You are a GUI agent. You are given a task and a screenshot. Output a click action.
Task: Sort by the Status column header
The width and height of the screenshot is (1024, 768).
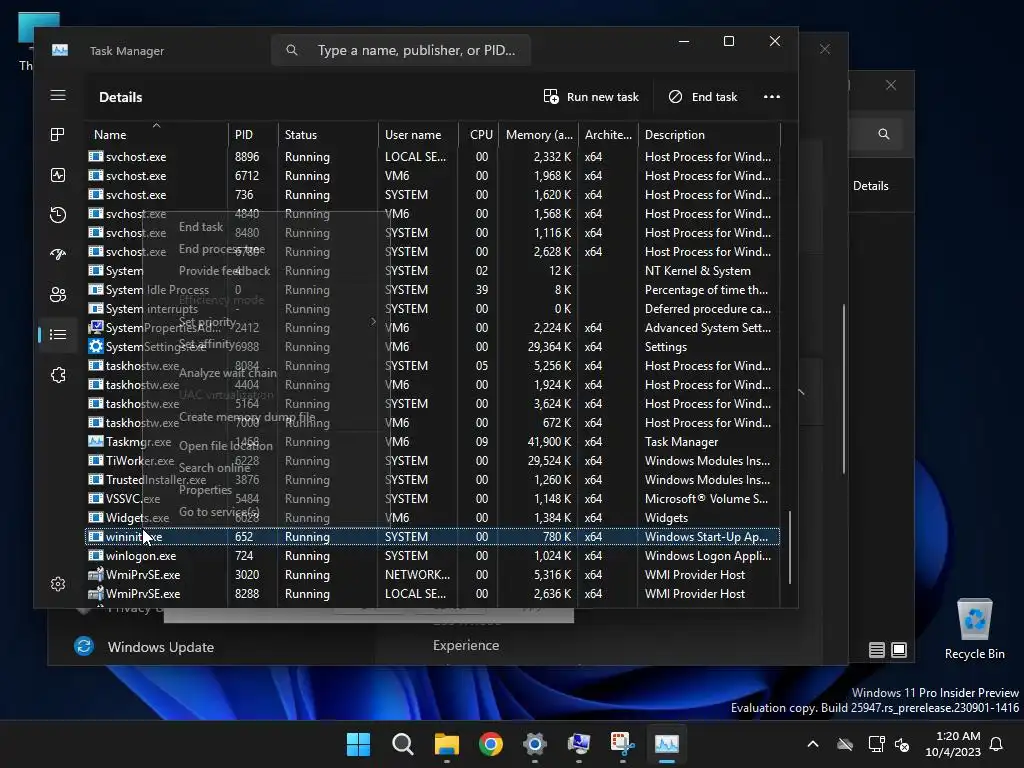tap(328, 135)
